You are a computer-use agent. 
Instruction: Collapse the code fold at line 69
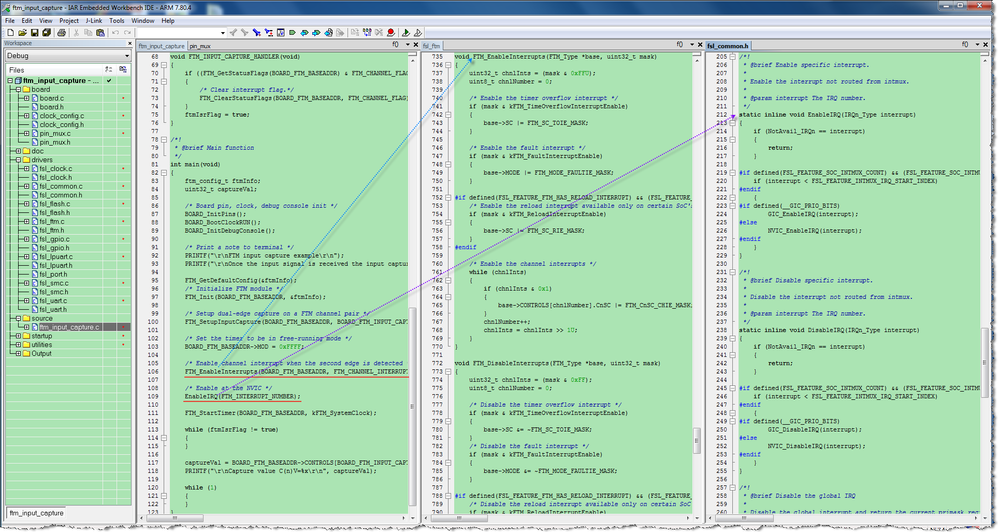click(x=164, y=65)
